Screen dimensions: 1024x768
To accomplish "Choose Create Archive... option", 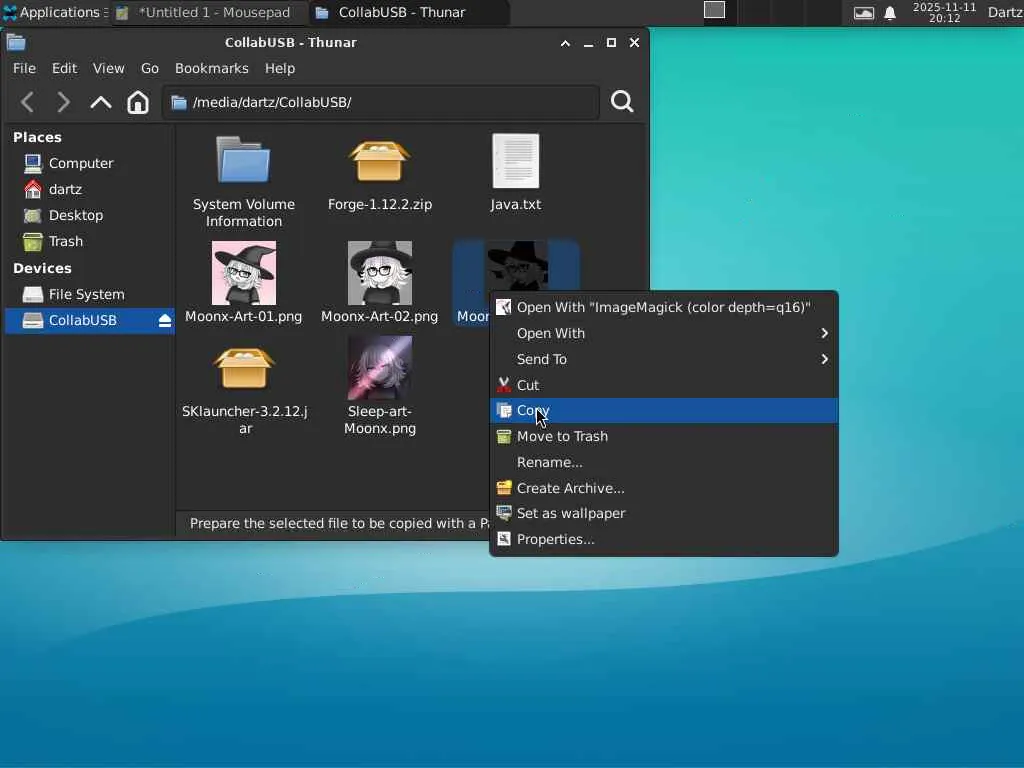I will point(664,488).
